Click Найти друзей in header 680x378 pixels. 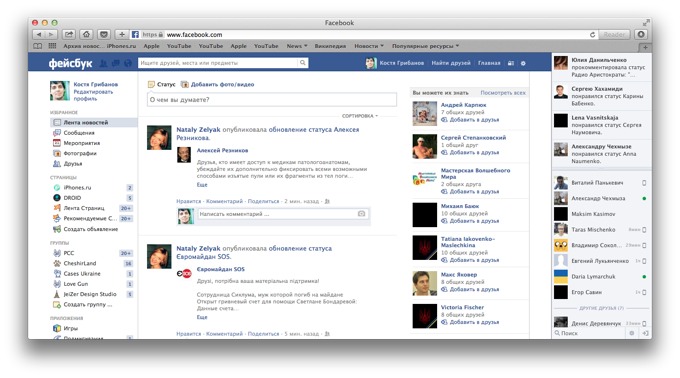451,63
